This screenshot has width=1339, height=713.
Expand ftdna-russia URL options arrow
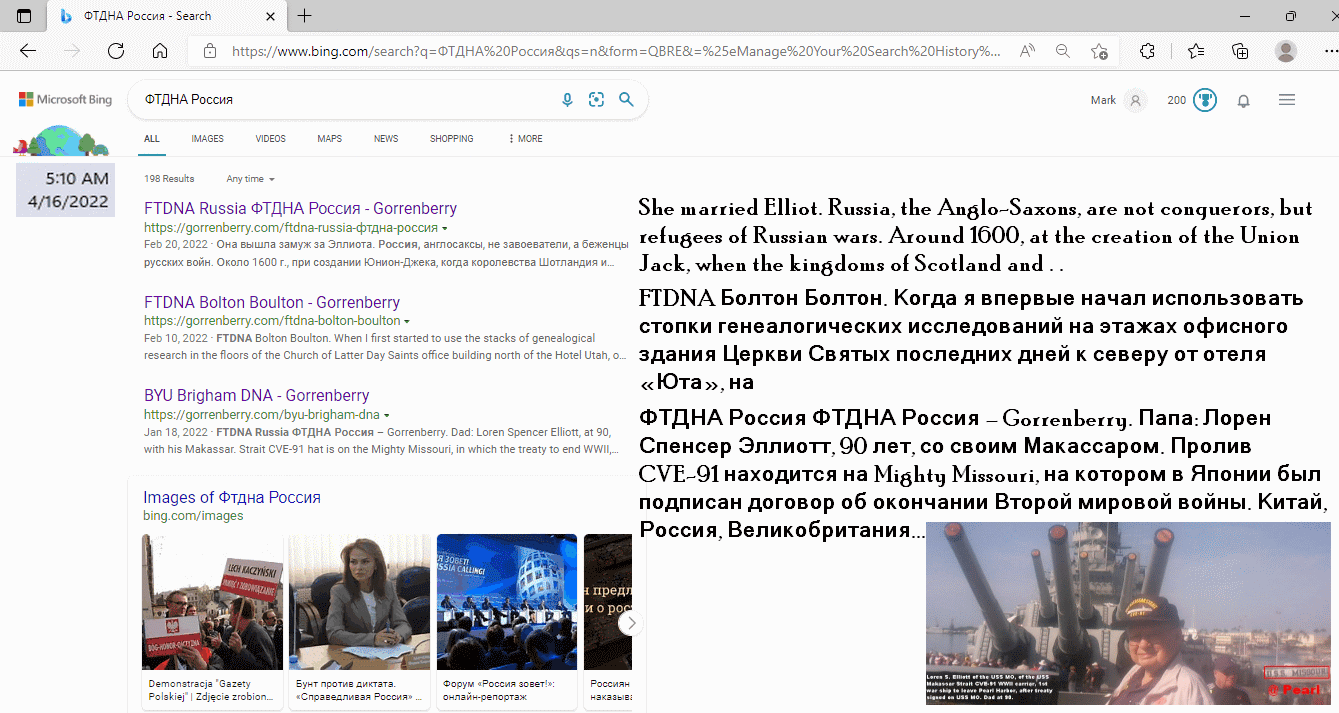(447, 228)
